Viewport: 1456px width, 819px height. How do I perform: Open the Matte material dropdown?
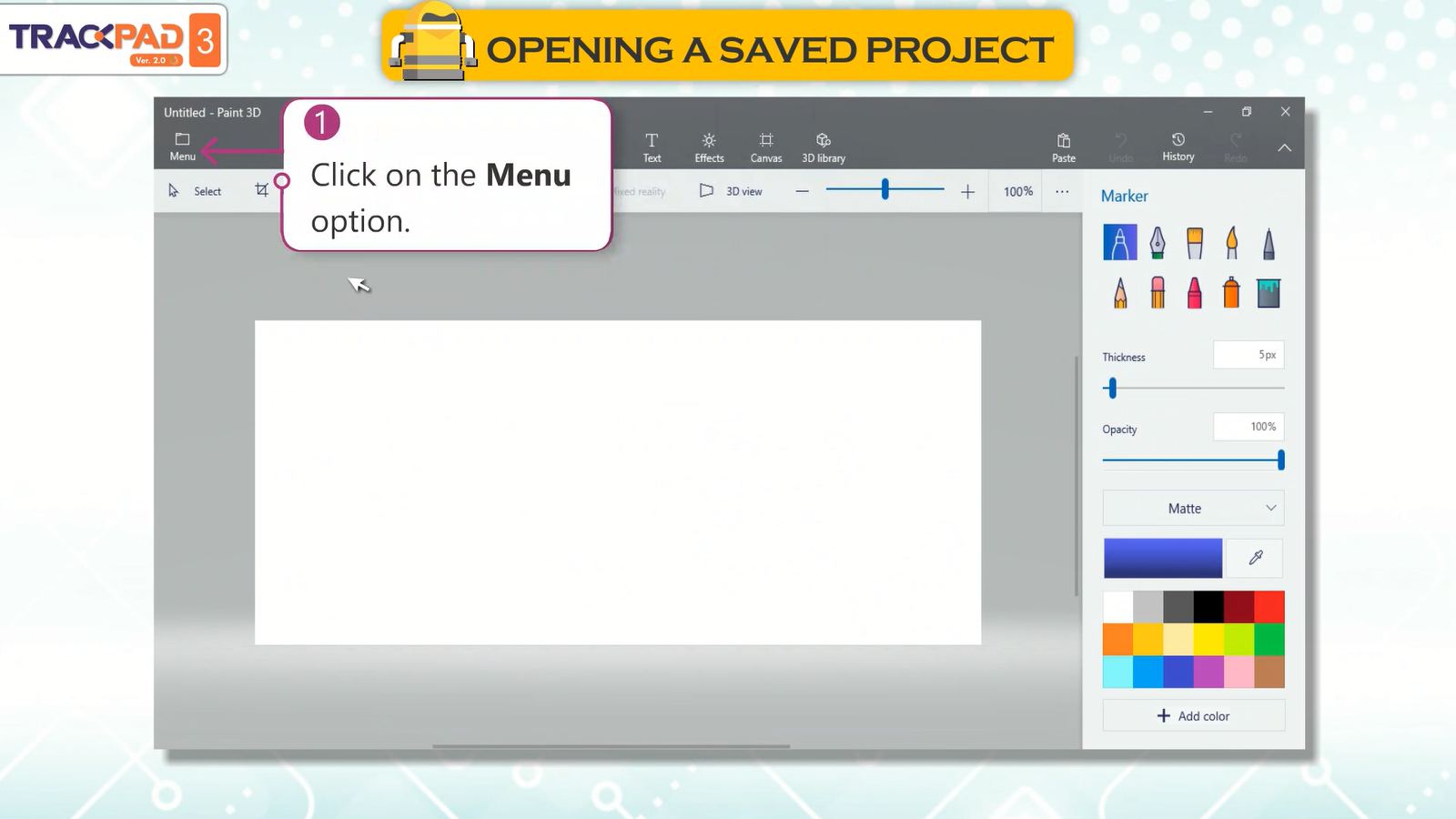click(x=1193, y=509)
